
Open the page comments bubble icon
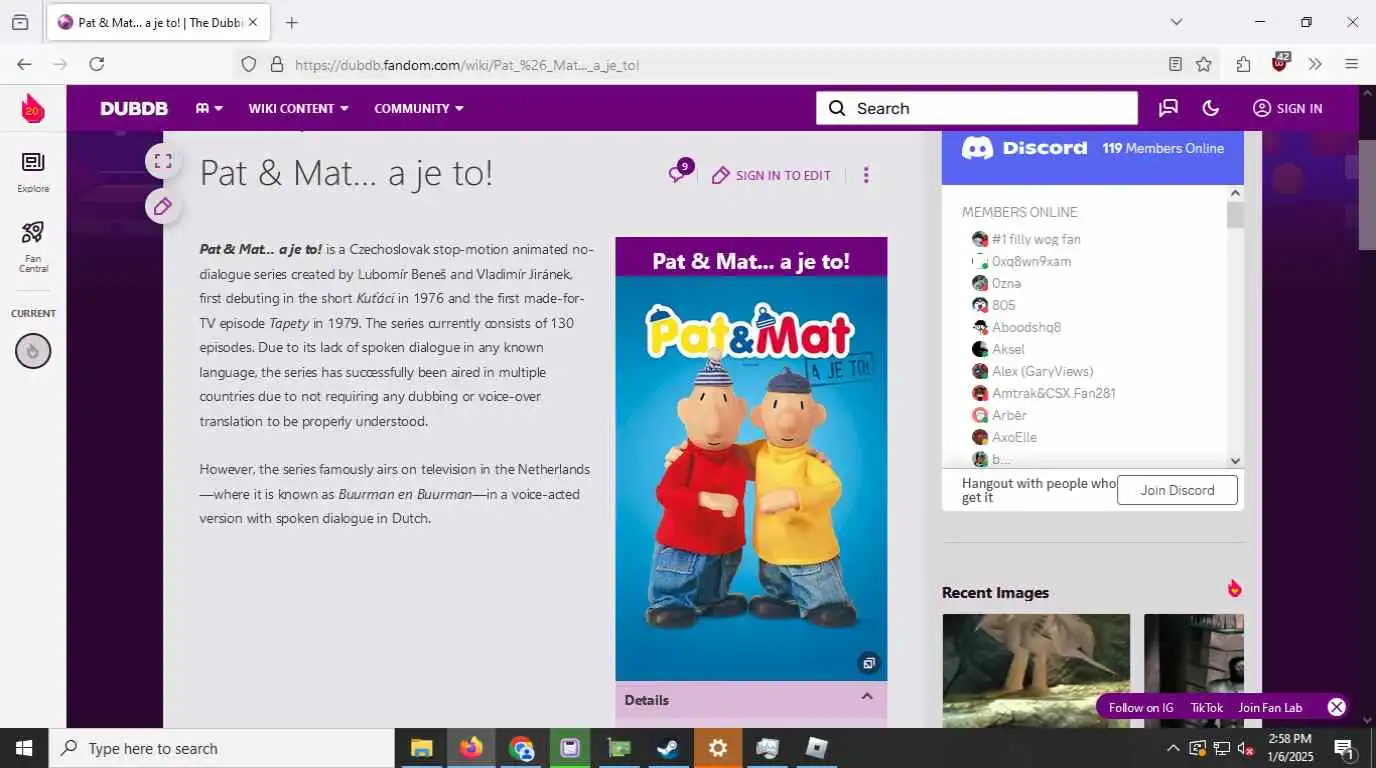[x=680, y=173]
